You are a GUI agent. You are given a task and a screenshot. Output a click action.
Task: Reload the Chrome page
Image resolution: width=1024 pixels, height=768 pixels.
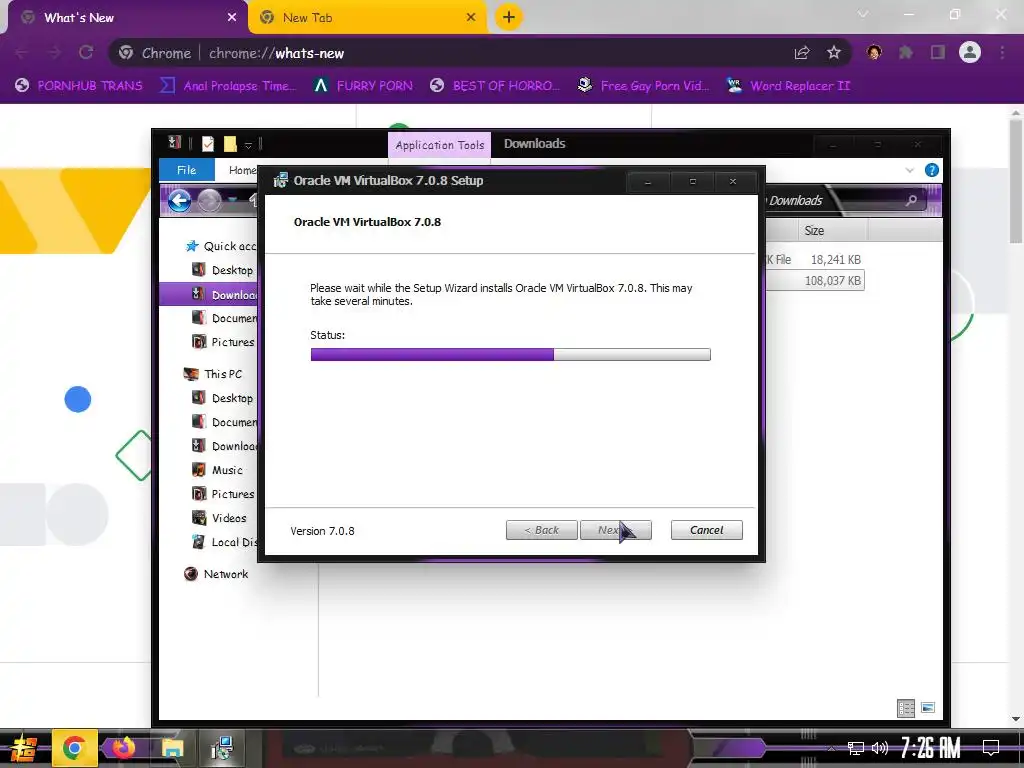point(86,53)
